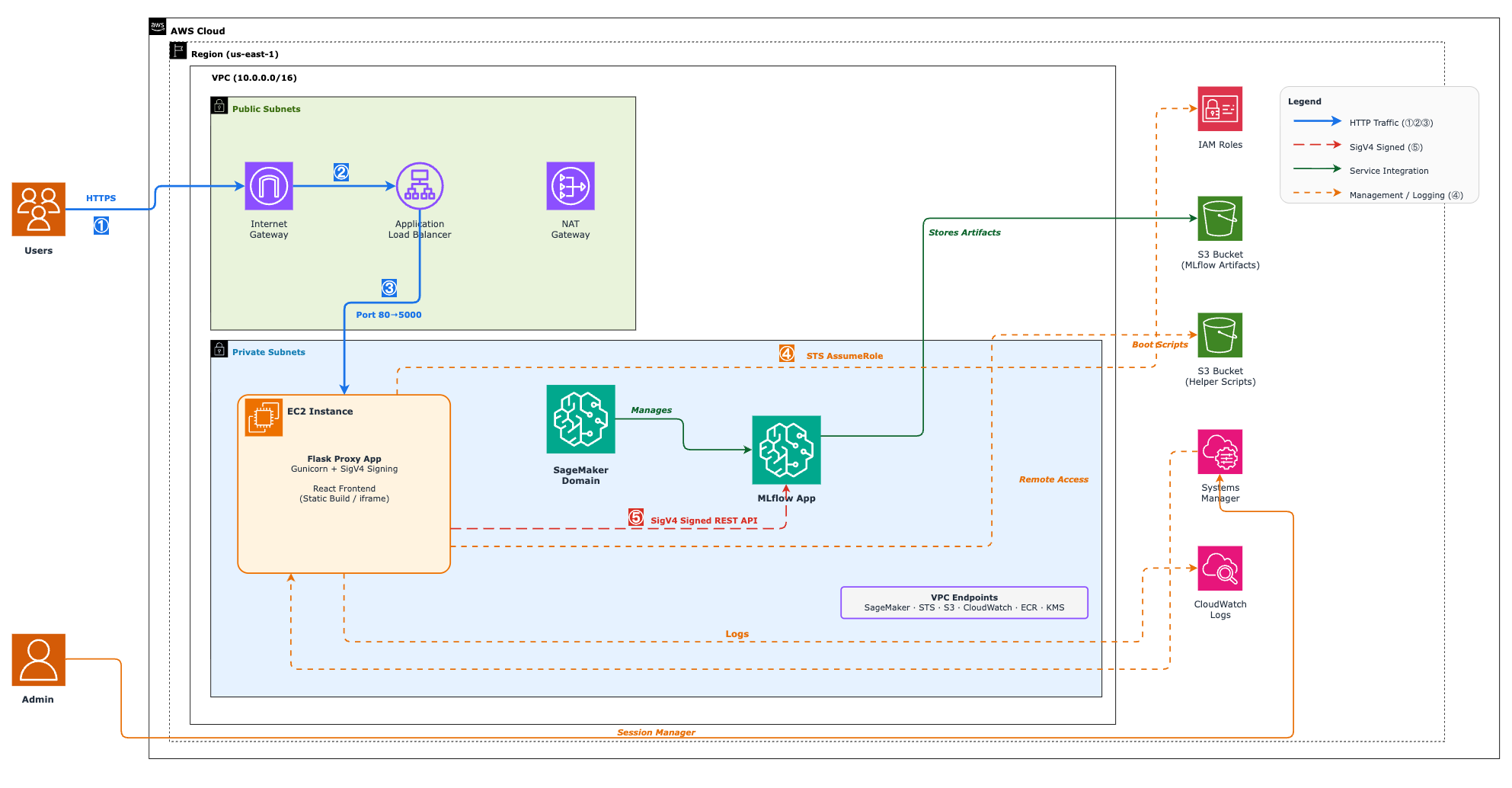The height and width of the screenshot is (788, 1512).
Task: Click the 'Port 80→5000' label
Action: [x=388, y=315]
